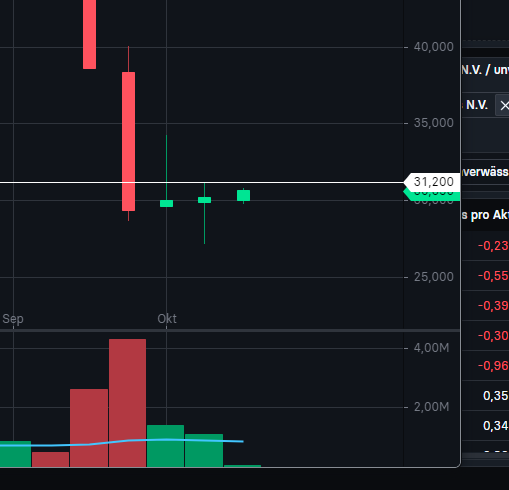
Task: Select the latest green candlestick
Action: pos(244,195)
